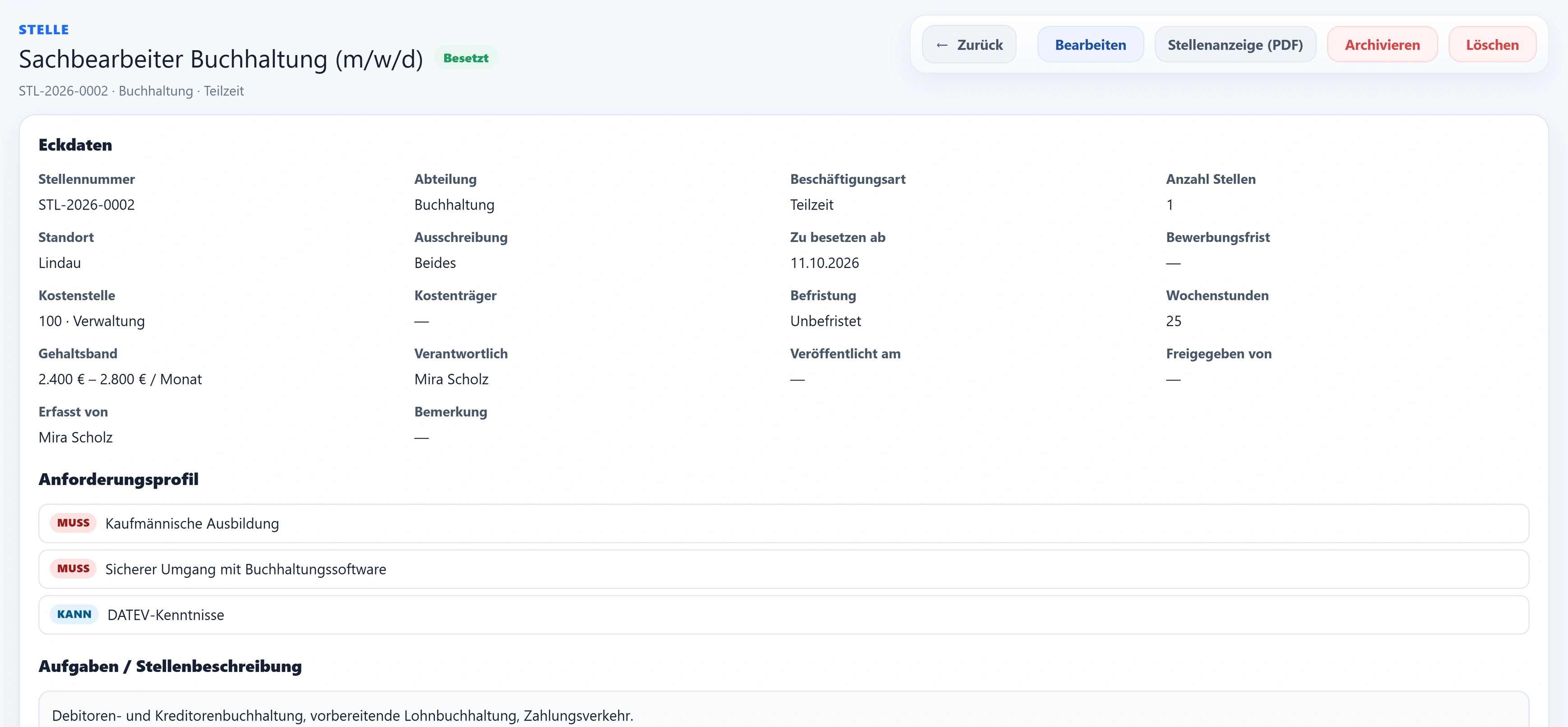Select the Ausschreibung value Beides
This screenshot has height=727, width=1568.
click(x=435, y=262)
